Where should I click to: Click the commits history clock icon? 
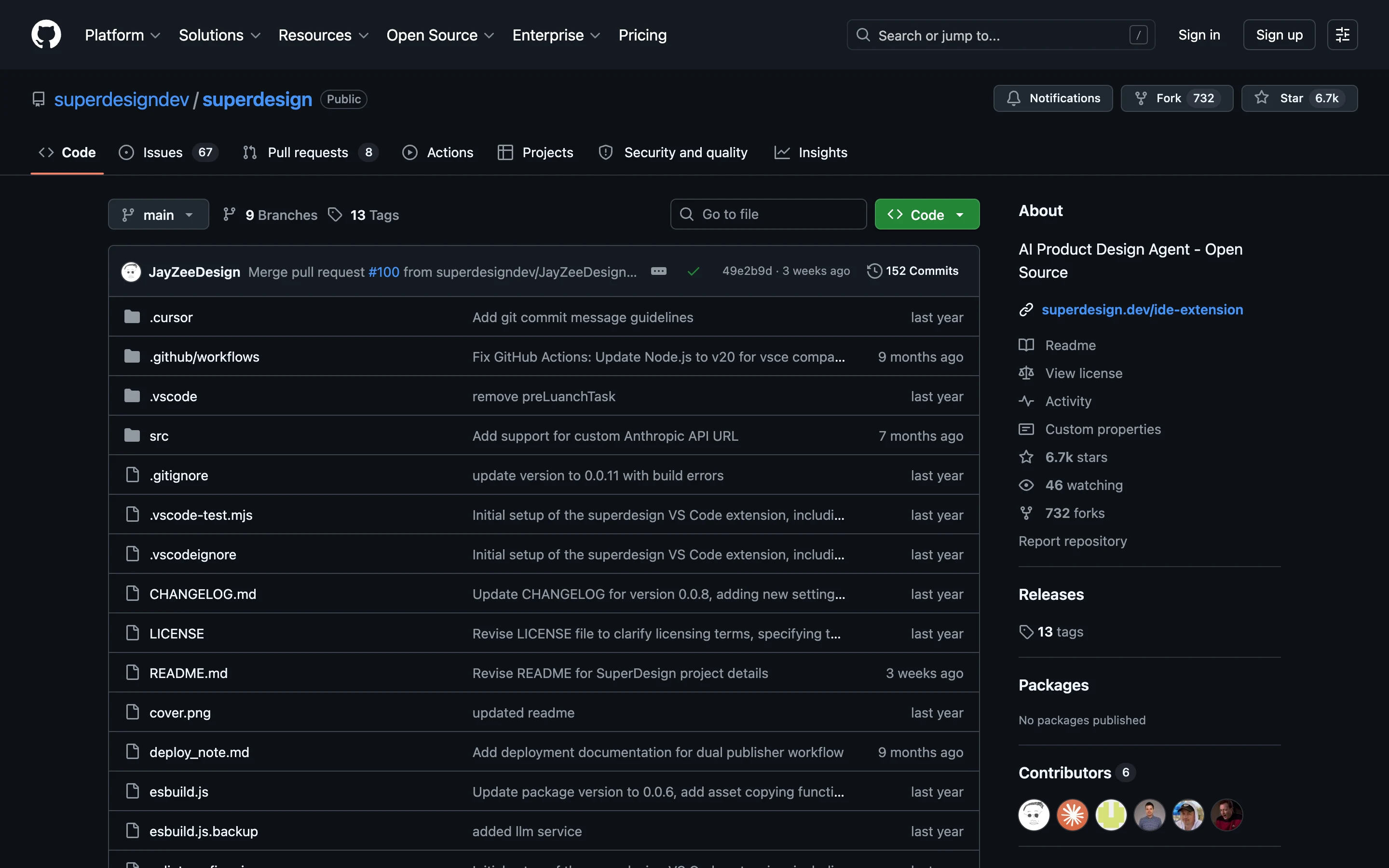pyautogui.click(x=874, y=271)
